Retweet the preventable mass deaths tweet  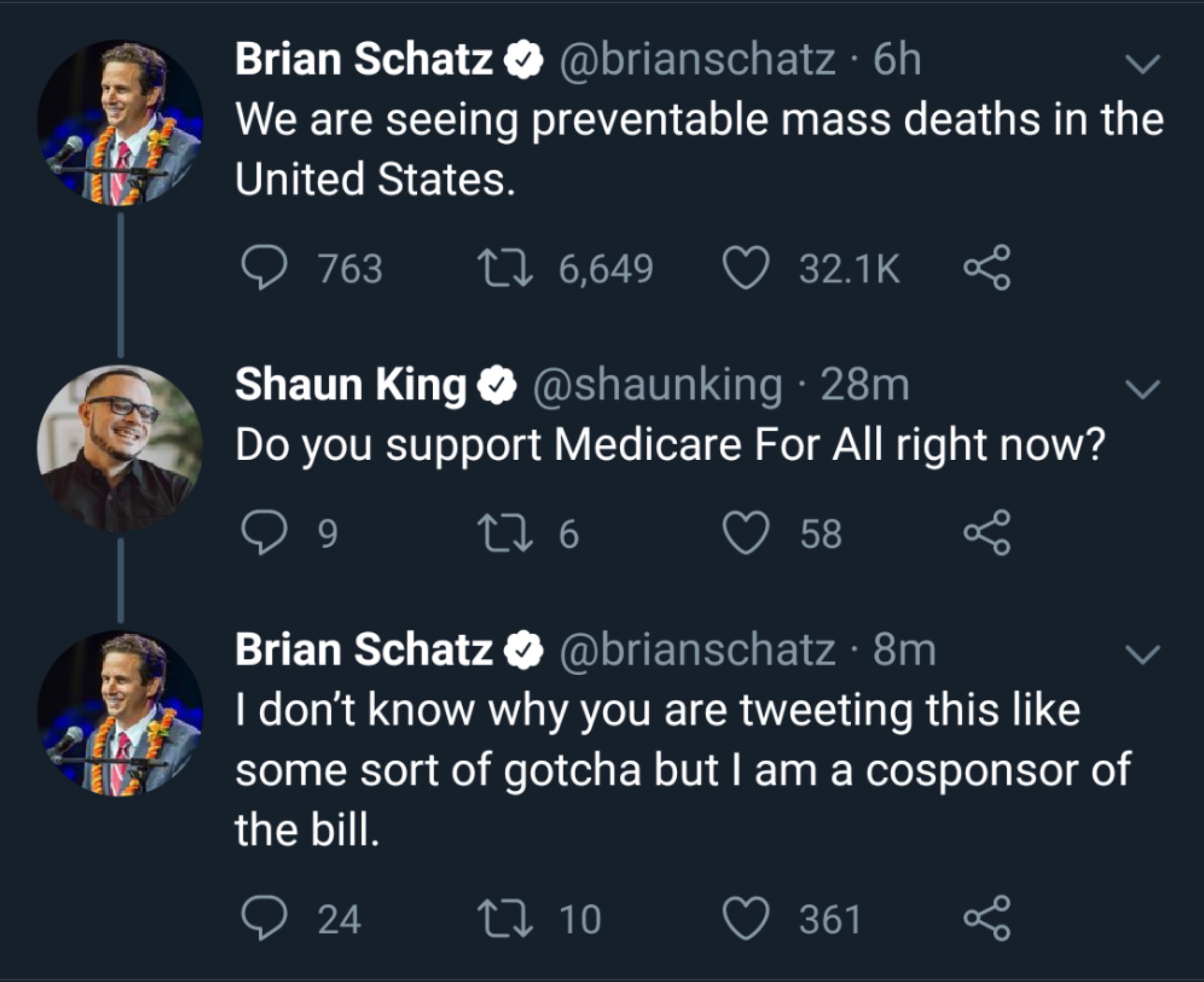click(504, 269)
